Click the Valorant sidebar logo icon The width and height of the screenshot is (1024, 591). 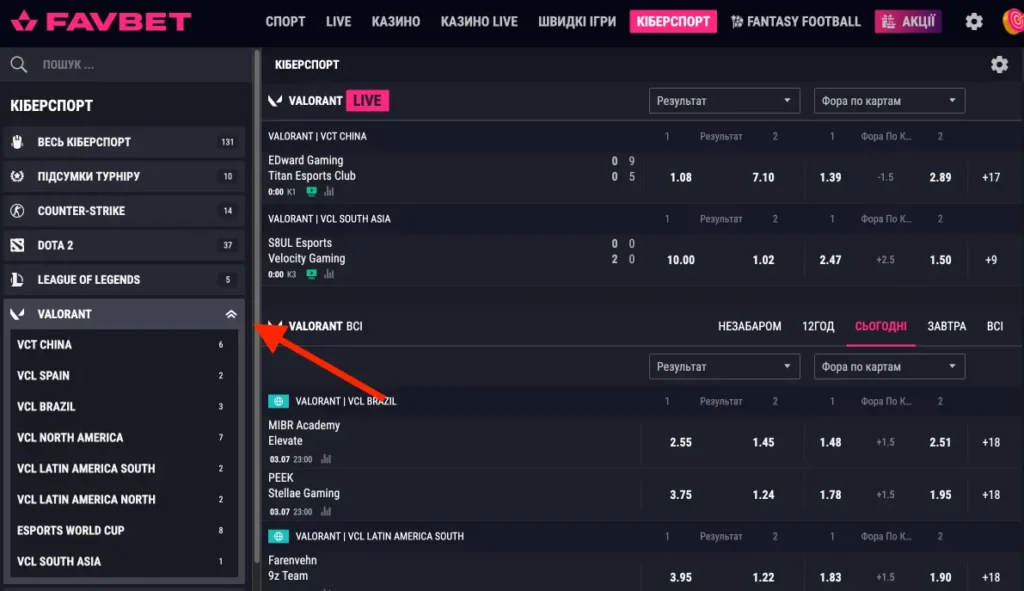click(18, 314)
